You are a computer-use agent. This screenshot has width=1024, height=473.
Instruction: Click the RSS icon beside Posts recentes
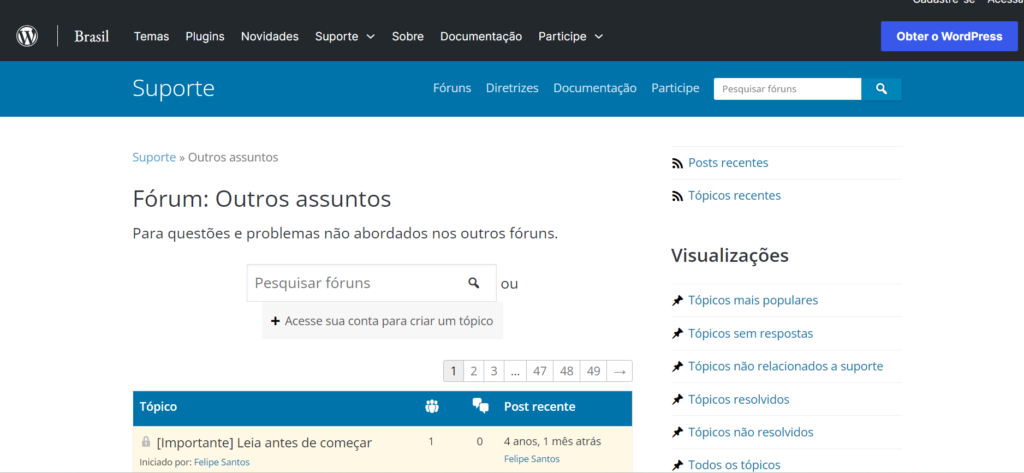pos(677,163)
